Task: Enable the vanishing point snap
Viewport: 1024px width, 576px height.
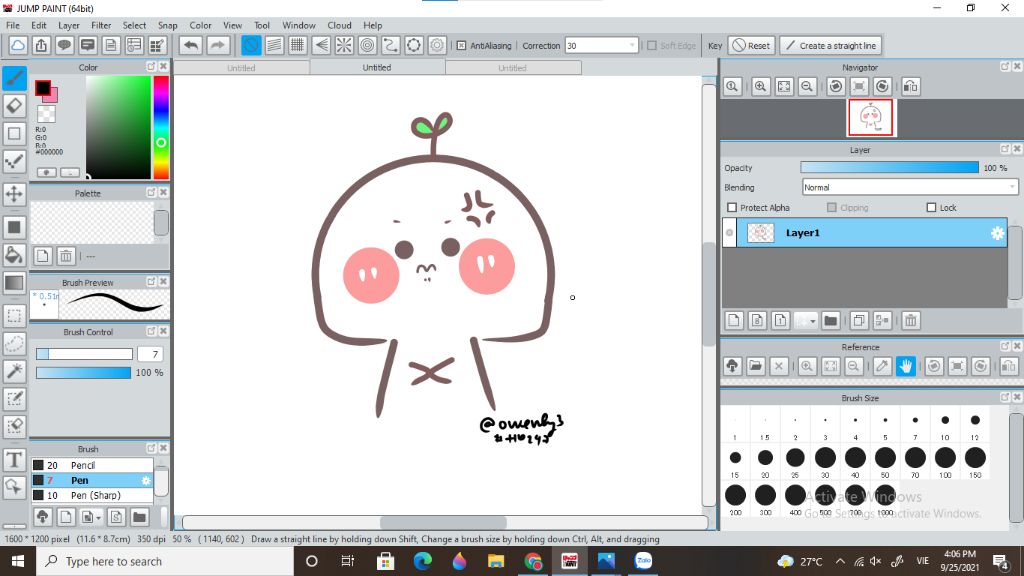Action: [321, 46]
